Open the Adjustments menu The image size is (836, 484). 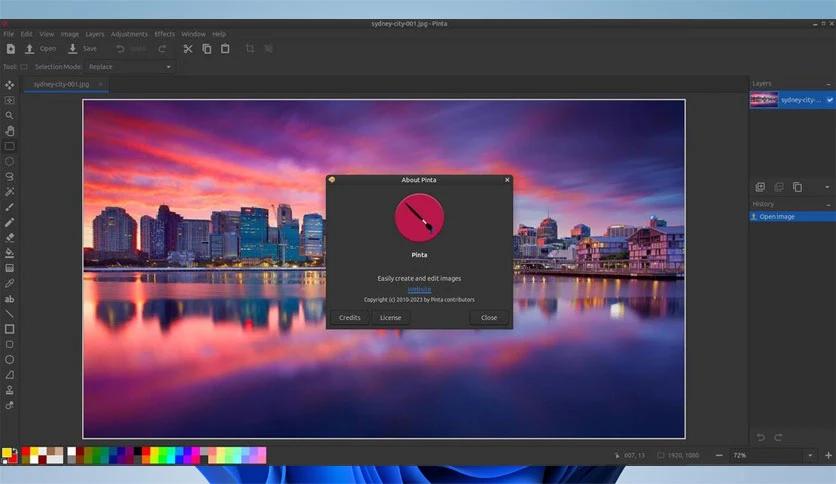point(129,34)
